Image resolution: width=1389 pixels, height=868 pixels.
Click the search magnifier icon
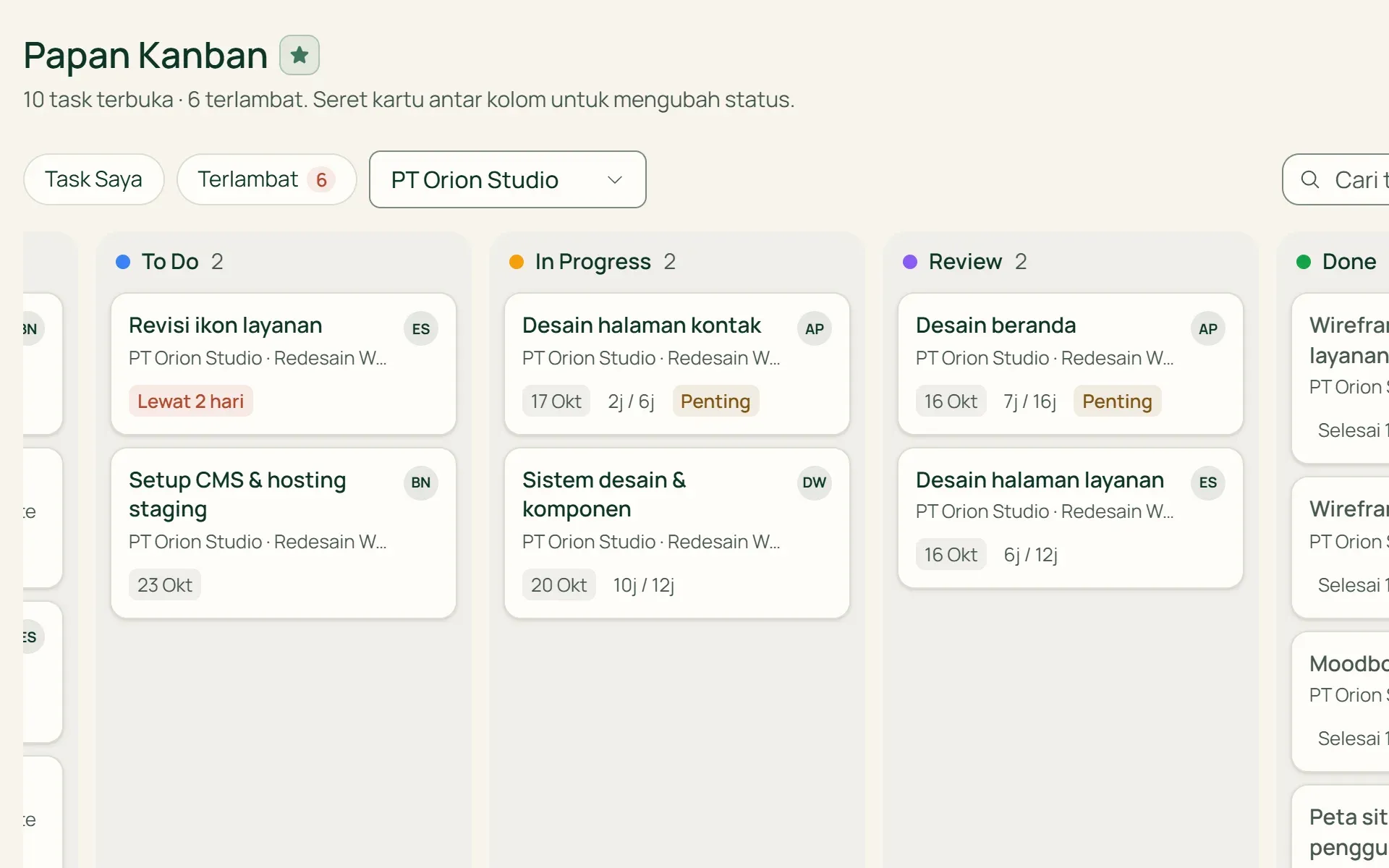1309,179
